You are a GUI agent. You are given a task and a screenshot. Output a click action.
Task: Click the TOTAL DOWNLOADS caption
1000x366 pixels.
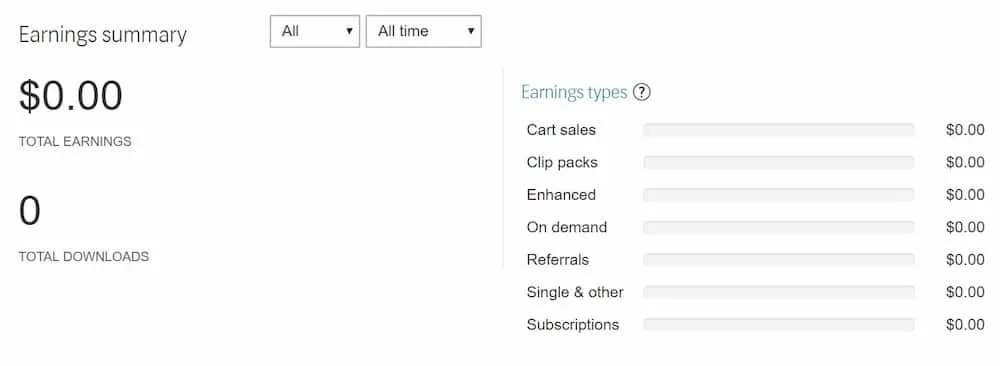coord(84,256)
